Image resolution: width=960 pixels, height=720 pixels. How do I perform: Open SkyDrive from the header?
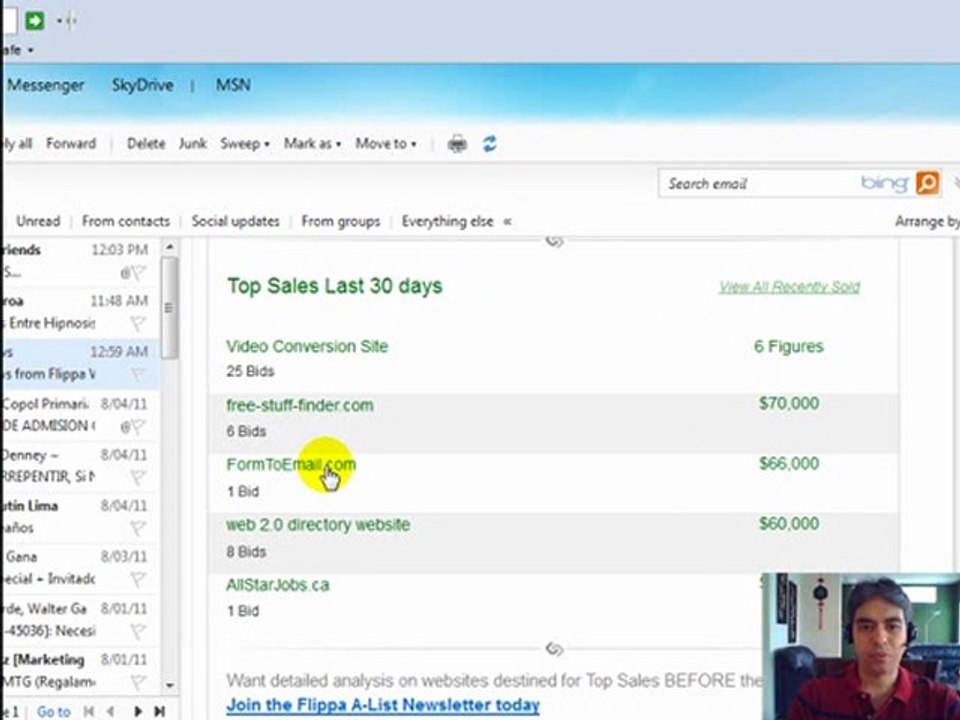point(143,85)
